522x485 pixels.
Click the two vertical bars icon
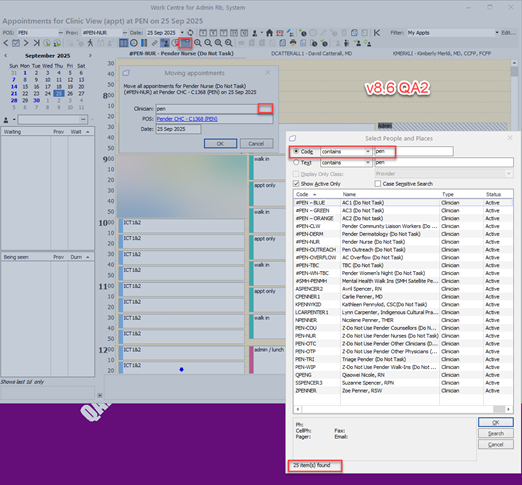[x=144, y=43]
